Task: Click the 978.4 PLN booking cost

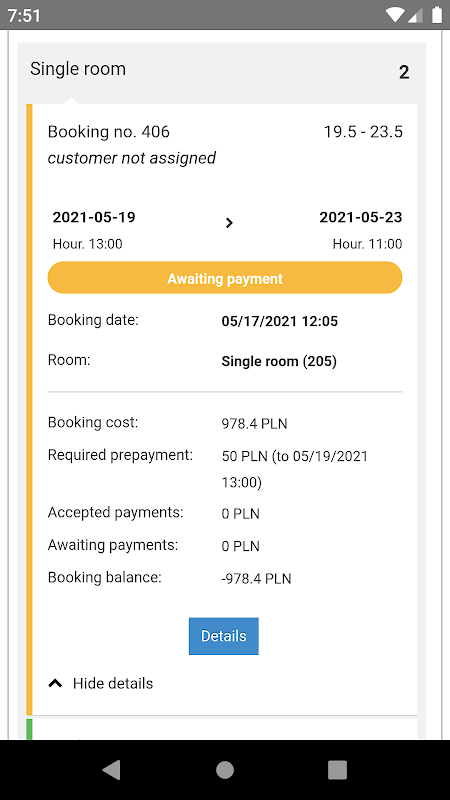Action: [x=254, y=424]
